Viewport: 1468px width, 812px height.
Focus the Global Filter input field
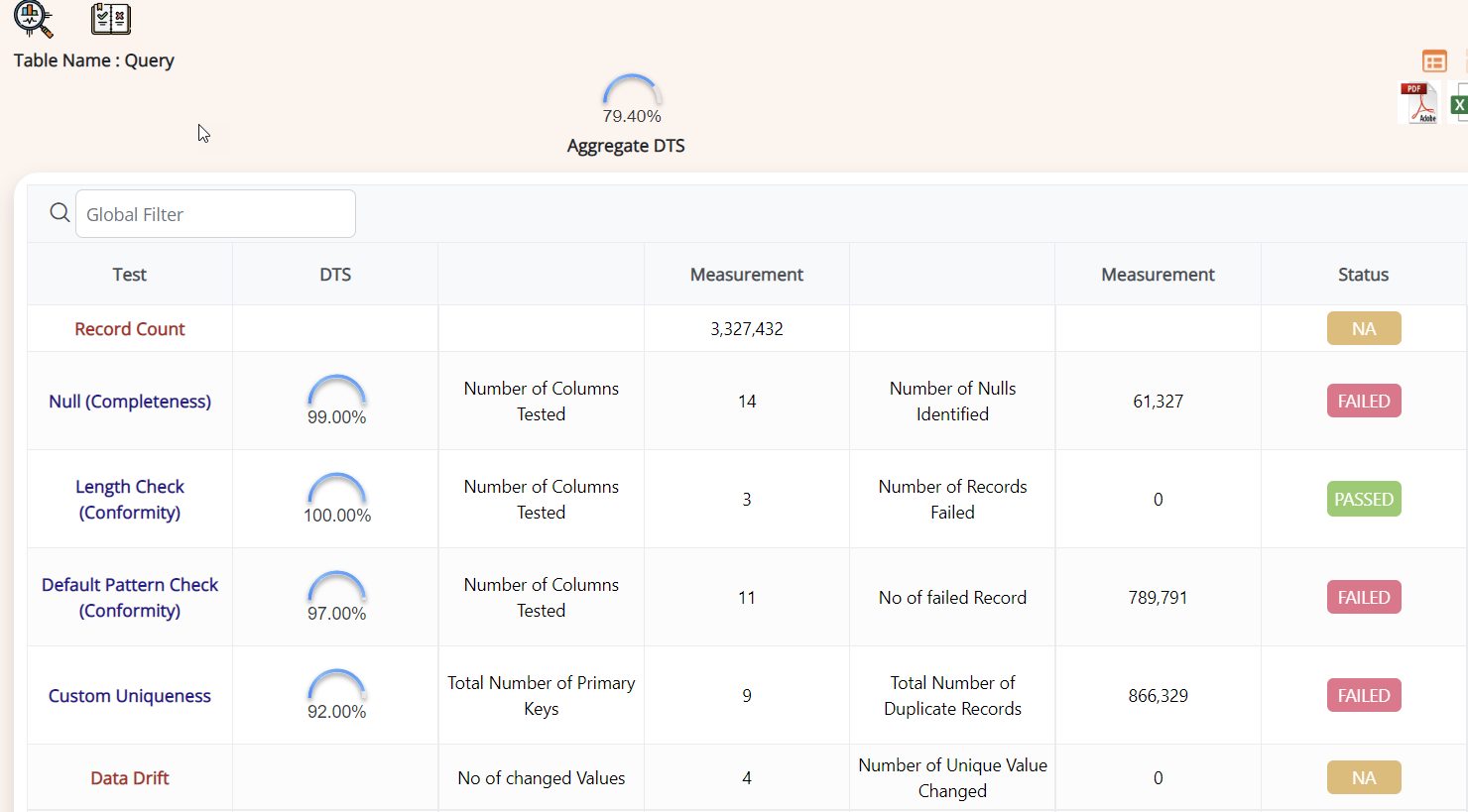pyautogui.click(x=215, y=214)
